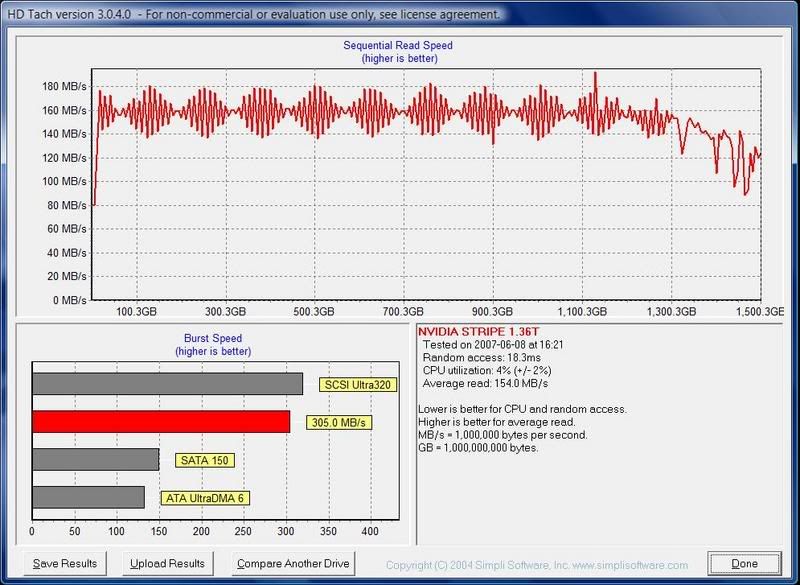Select the 60 MB/s axis label

67,228
